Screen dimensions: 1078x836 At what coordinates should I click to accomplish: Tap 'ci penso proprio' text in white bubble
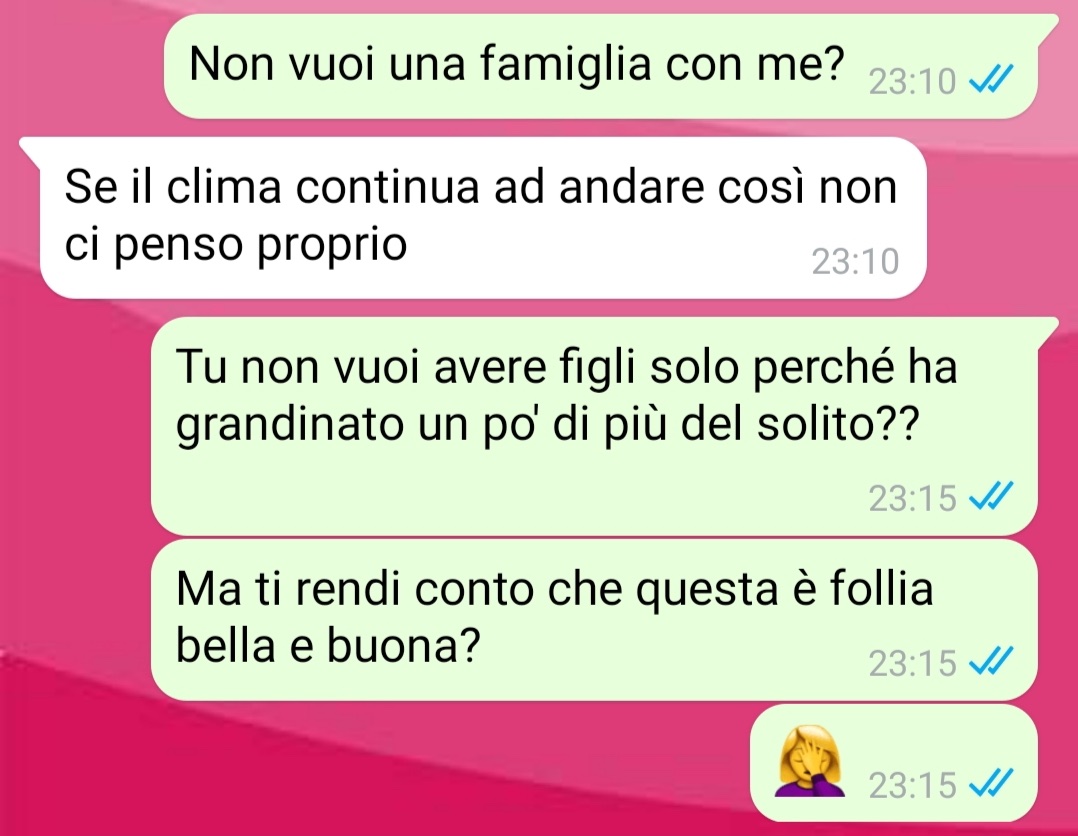[x=236, y=247]
